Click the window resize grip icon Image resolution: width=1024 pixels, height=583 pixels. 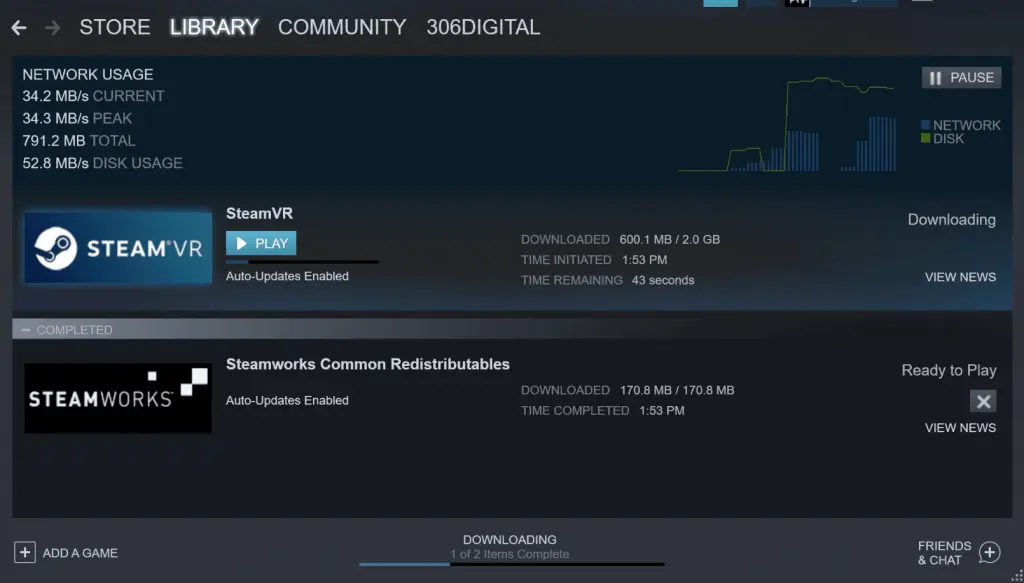pyautogui.click(x=1017, y=576)
